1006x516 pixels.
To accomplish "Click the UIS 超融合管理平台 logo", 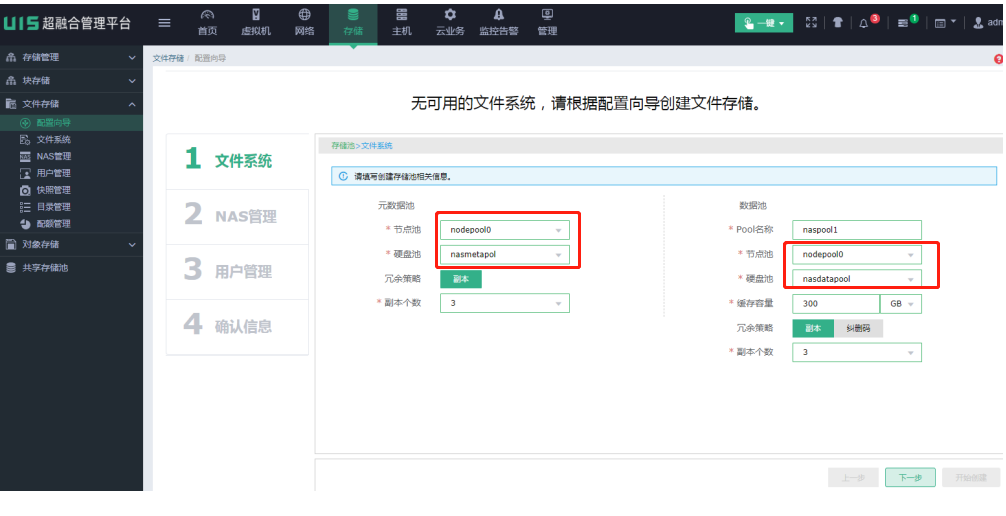I will [x=67, y=23].
